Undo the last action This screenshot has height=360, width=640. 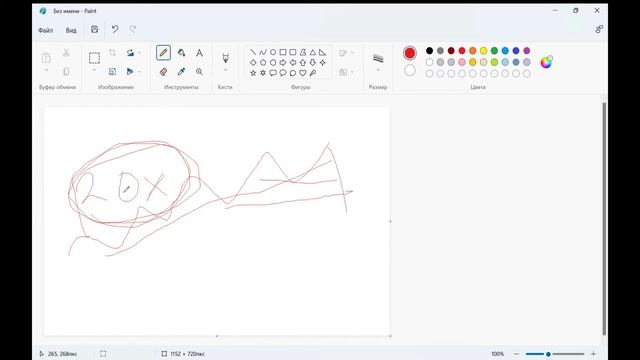point(115,29)
